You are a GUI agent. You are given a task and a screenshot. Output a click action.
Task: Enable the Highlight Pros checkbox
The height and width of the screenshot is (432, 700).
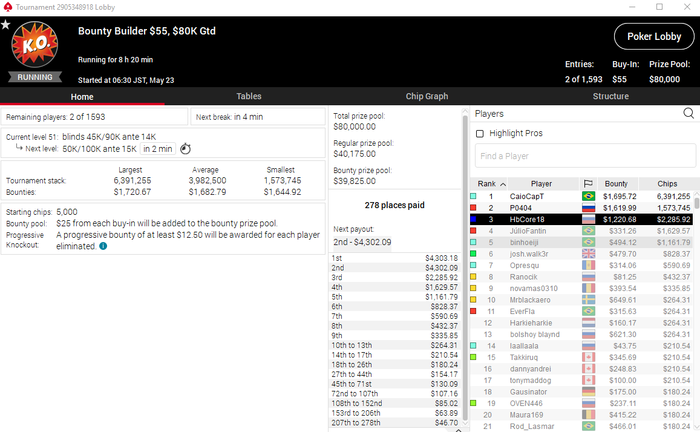[480, 133]
